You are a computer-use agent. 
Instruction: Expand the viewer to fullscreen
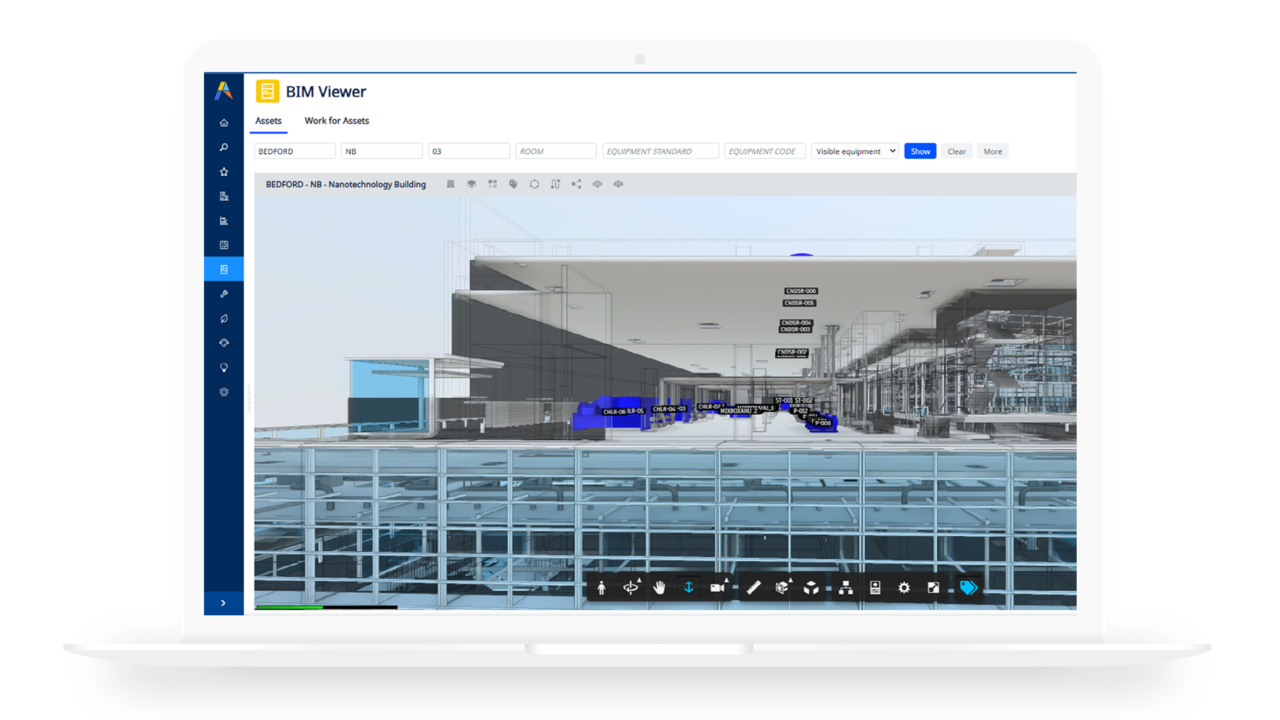pos(933,587)
